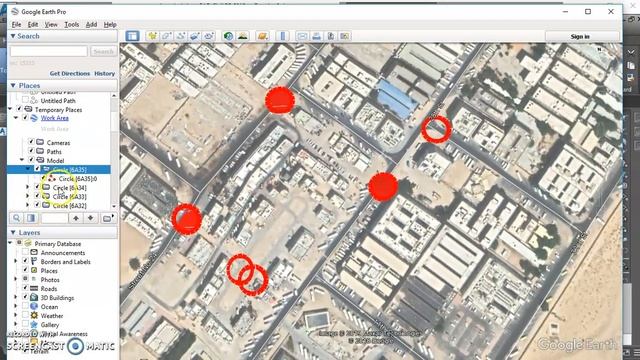Viewport: 640px width, 360px height.
Task: Collapse the Temporary Places tree node
Action: [10, 109]
